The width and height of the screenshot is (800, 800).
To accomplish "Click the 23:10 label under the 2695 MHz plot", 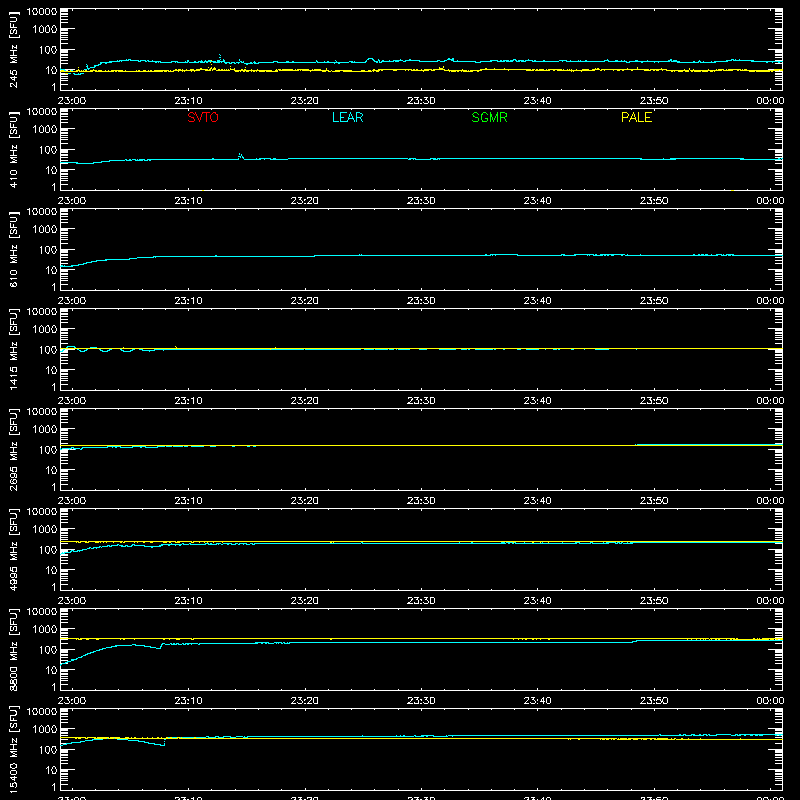I will [188, 501].
